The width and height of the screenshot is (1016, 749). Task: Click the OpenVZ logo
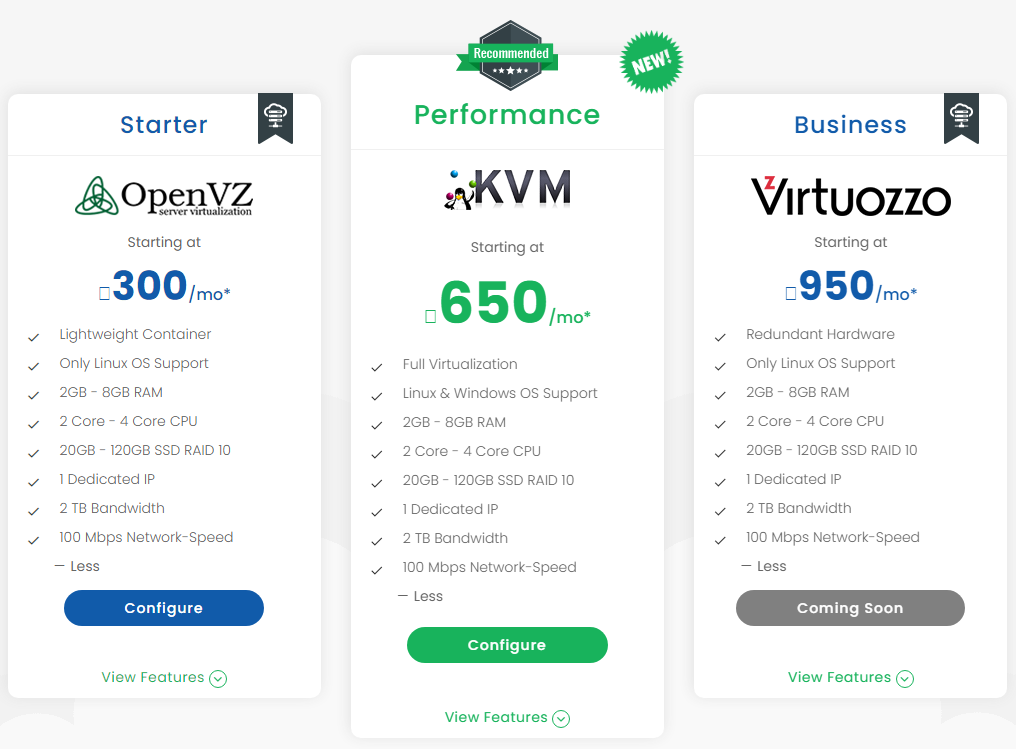click(x=164, y=196)
